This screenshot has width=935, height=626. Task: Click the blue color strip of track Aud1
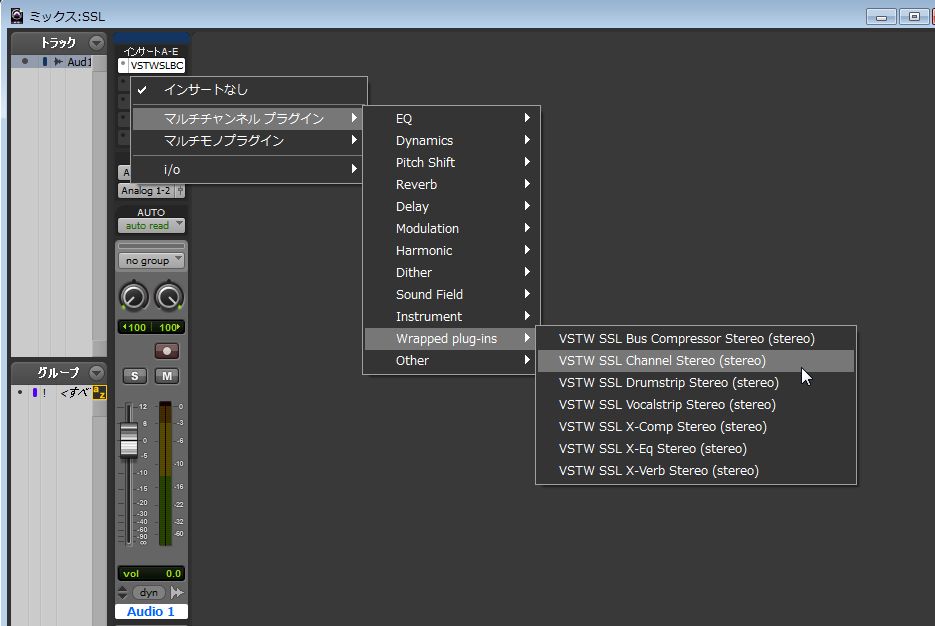45,61
